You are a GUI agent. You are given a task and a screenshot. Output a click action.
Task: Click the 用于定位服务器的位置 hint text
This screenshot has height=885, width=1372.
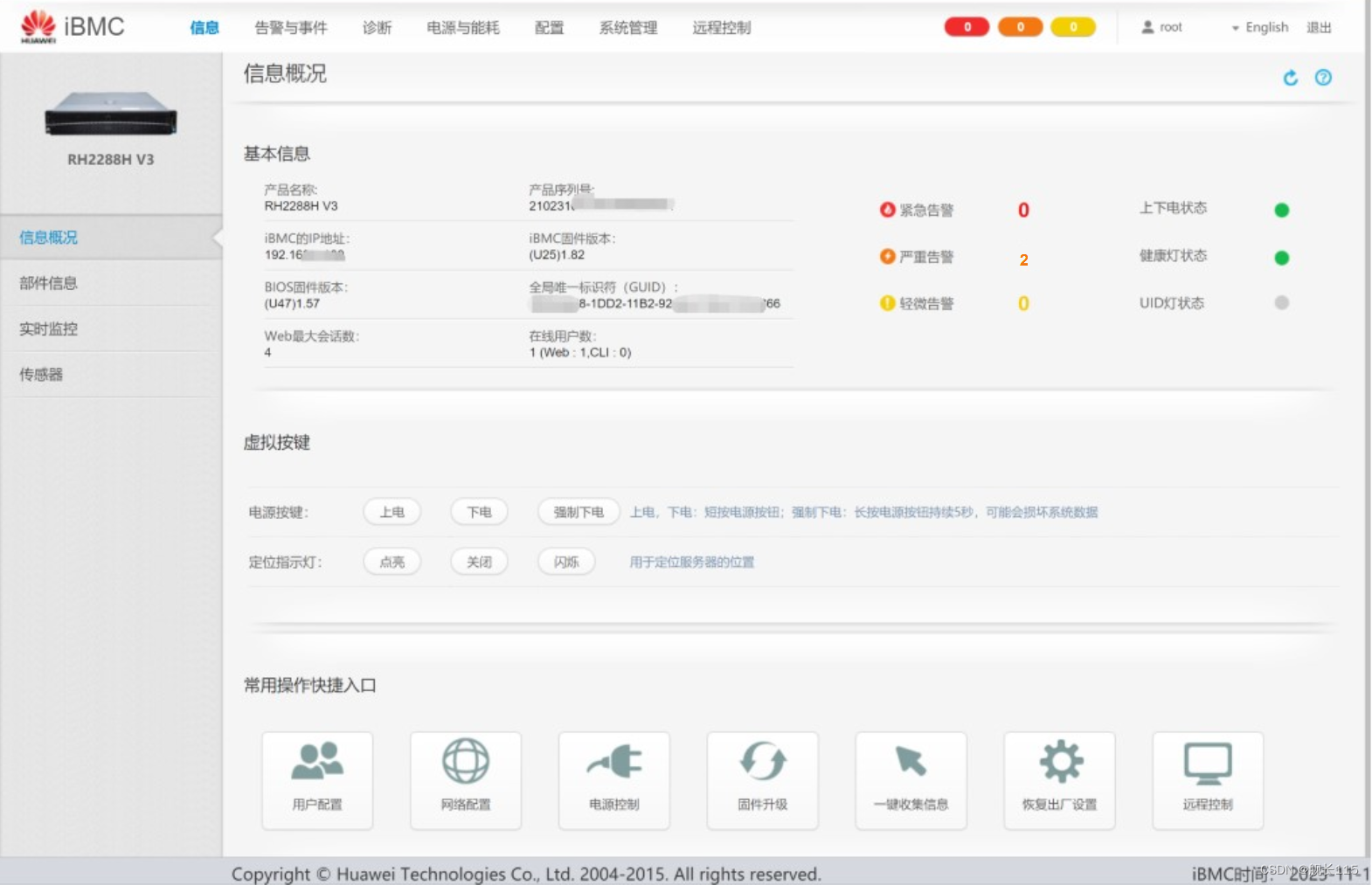[692, 562]
